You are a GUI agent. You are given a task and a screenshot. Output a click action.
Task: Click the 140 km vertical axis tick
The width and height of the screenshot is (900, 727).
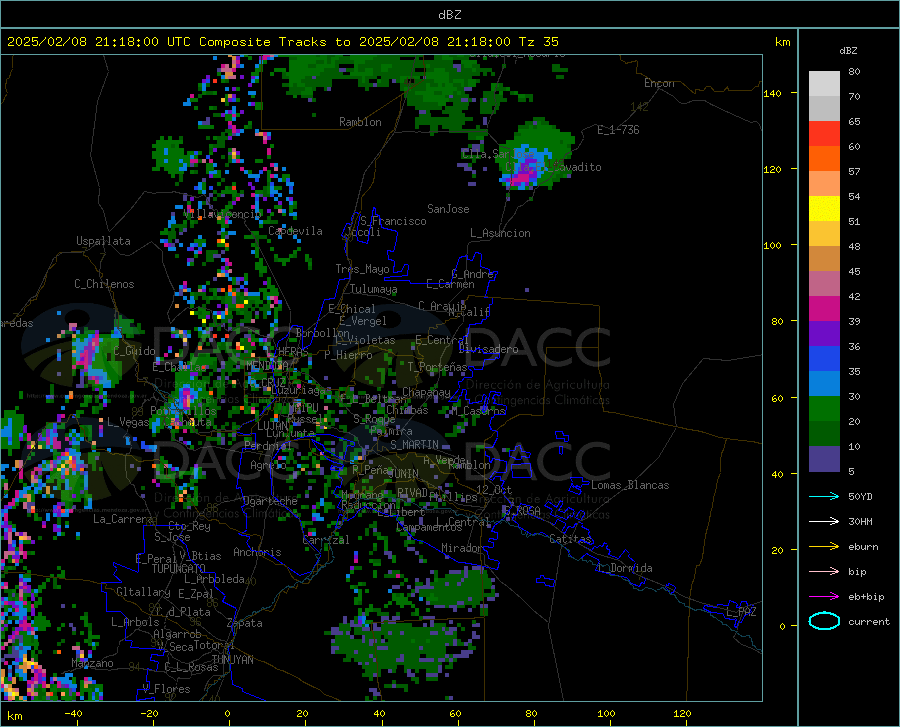pos(772,93)
